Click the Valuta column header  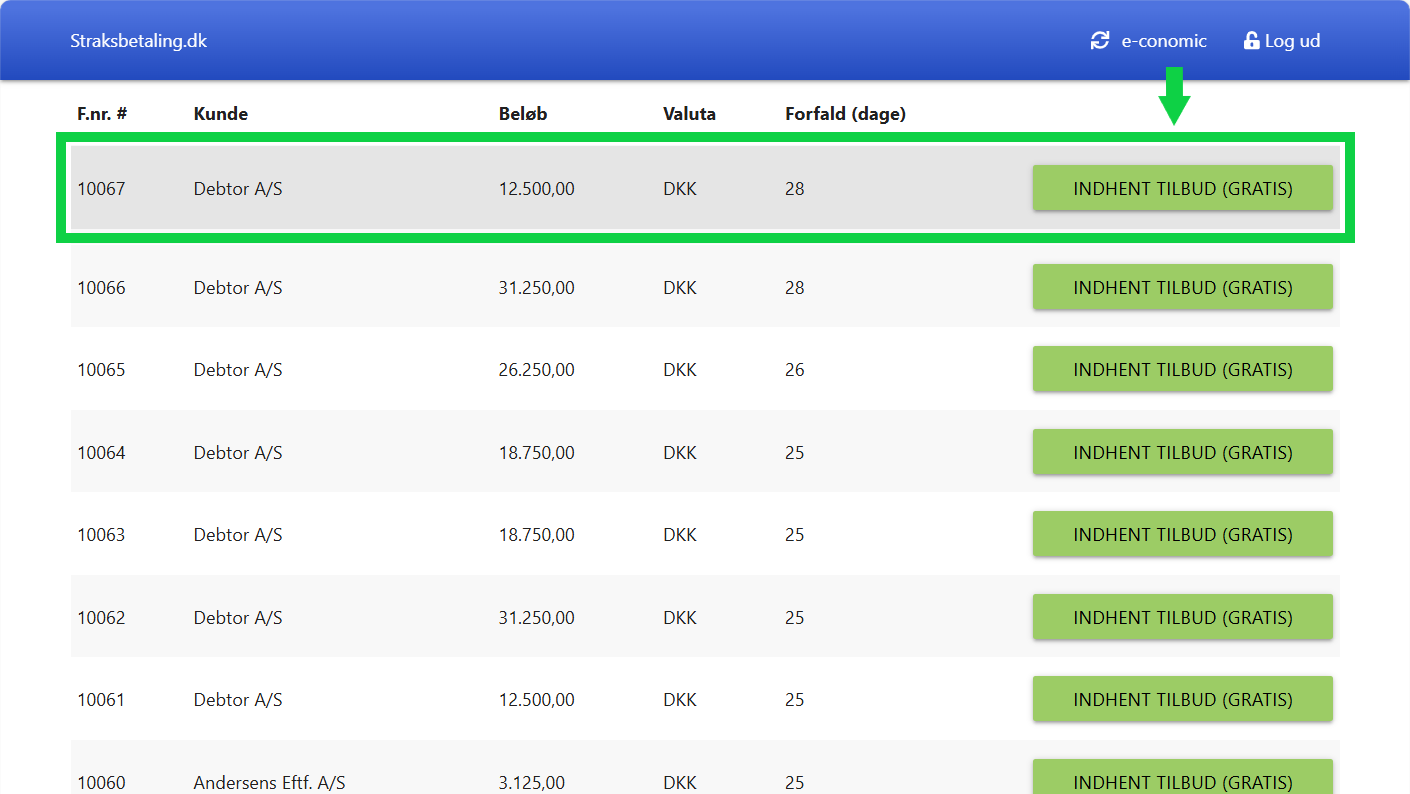(x=689, y=114)
